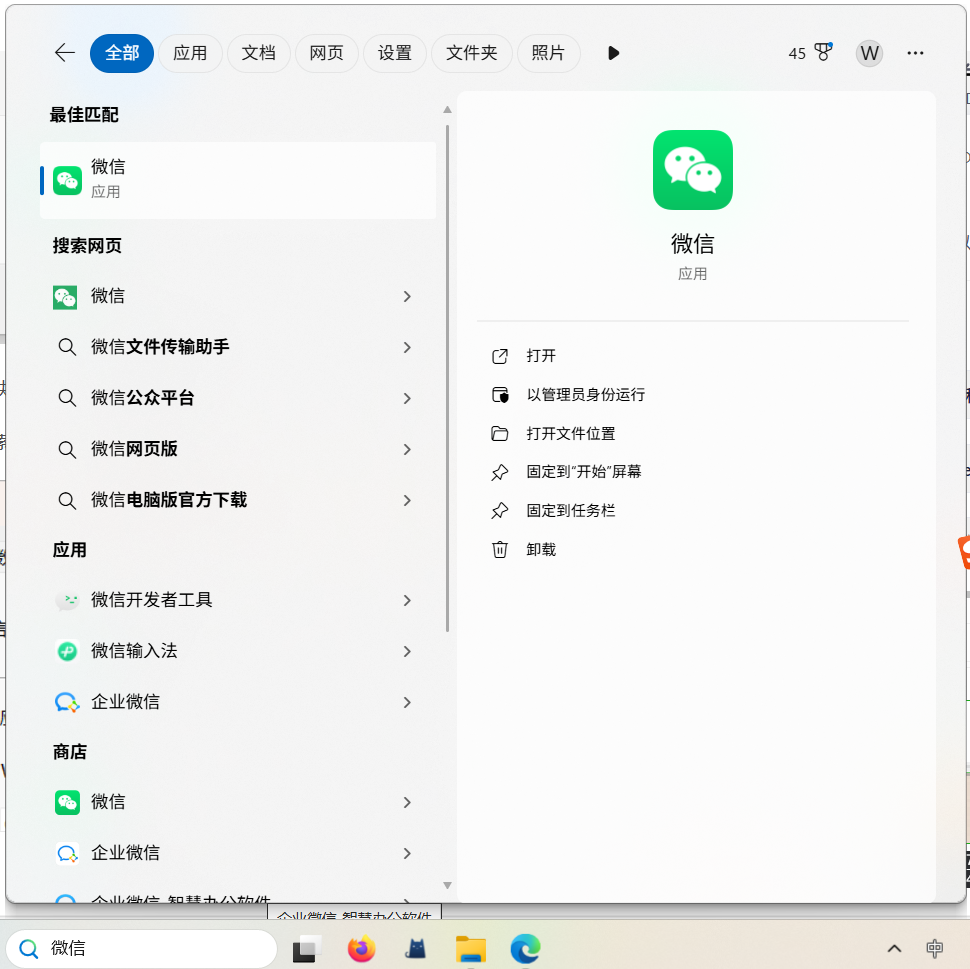The image size is (970, 969).
Task: Expand the 微信 web search result chevron
Action: pos(407,297)
